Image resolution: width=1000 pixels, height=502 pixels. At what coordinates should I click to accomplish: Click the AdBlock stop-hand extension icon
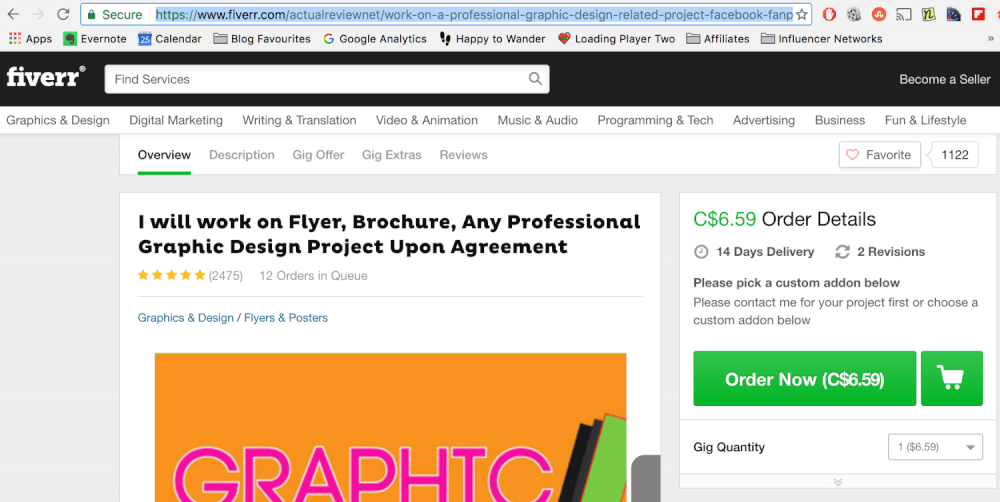pyautogui.click(x=829, y=14)
